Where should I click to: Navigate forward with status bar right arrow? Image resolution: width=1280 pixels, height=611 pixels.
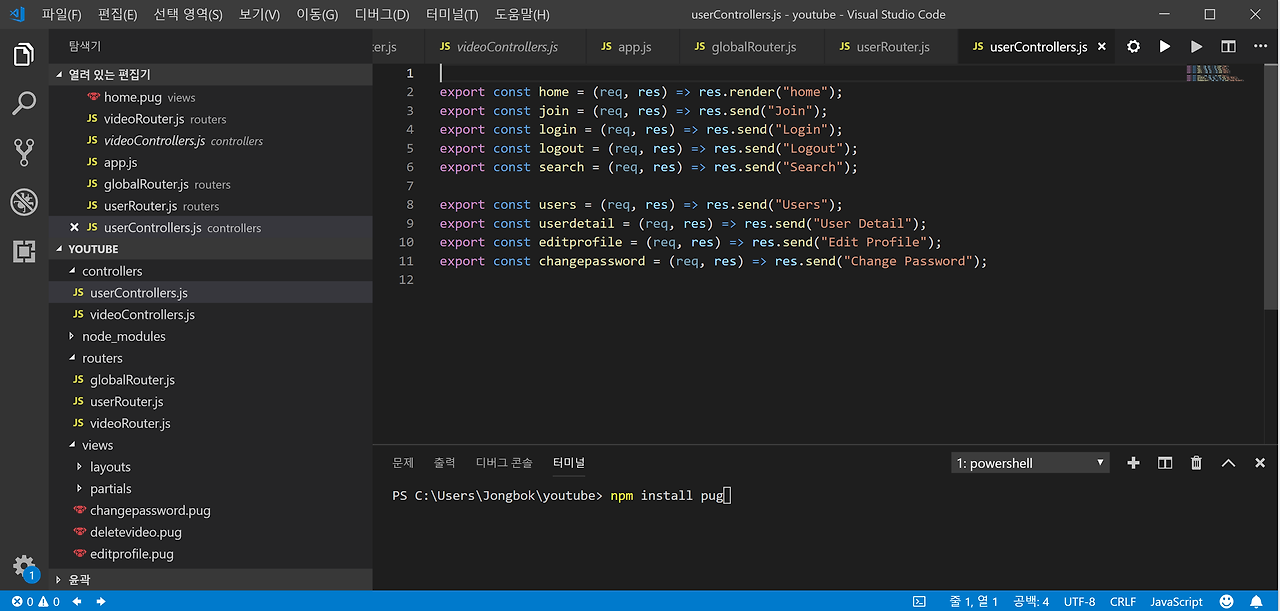(x=101, y=602)
